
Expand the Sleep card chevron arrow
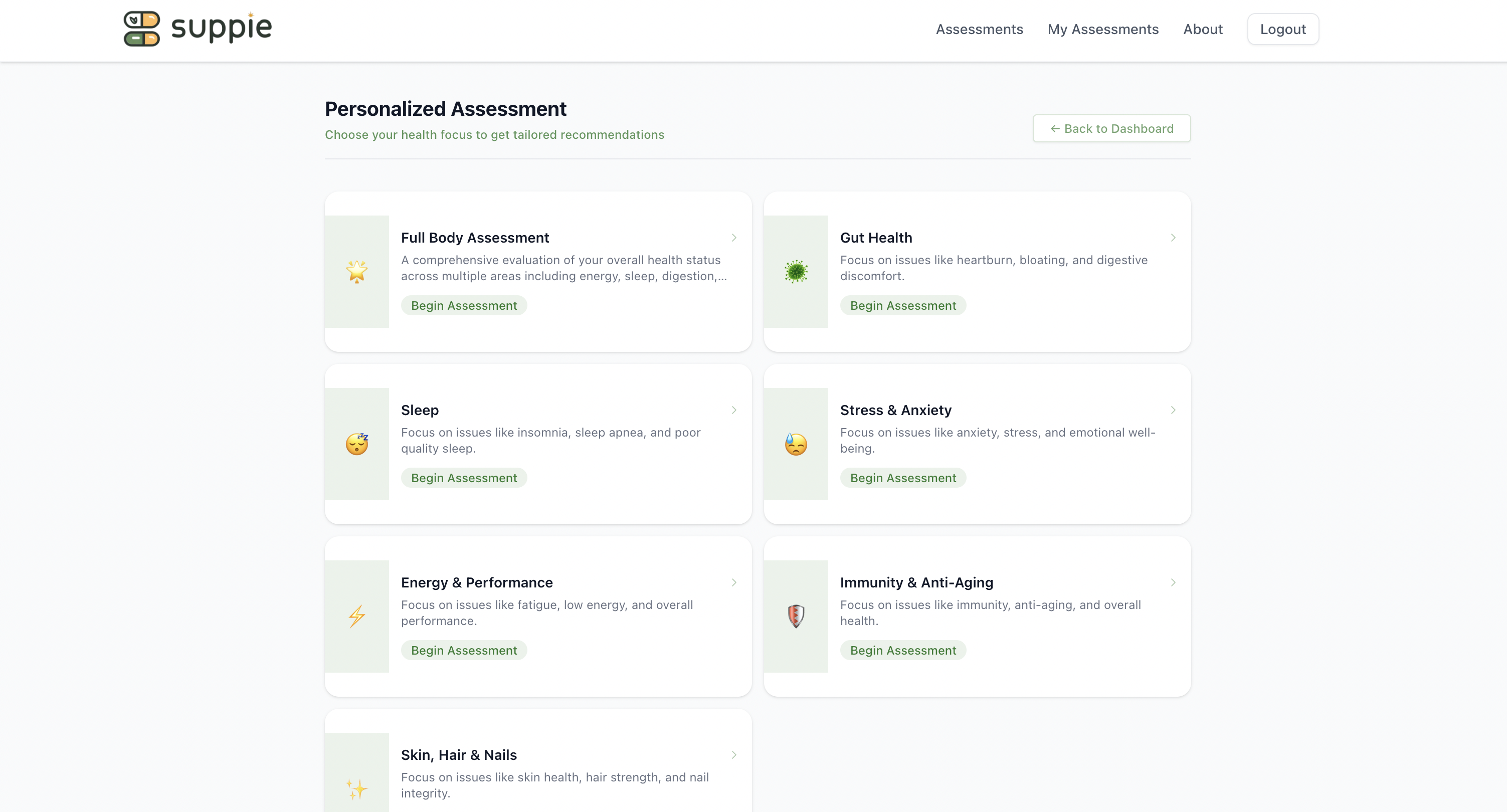(x=733, y=410)
